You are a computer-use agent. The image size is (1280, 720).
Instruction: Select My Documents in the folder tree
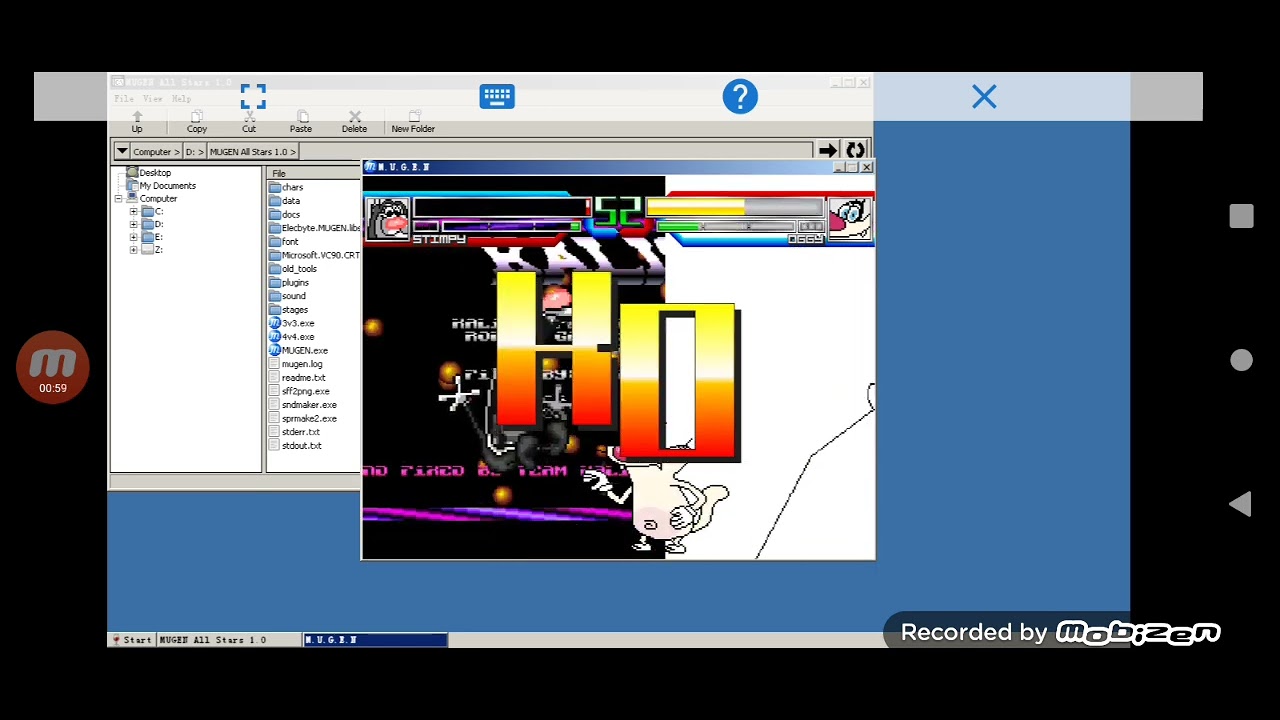click(161, 186)
